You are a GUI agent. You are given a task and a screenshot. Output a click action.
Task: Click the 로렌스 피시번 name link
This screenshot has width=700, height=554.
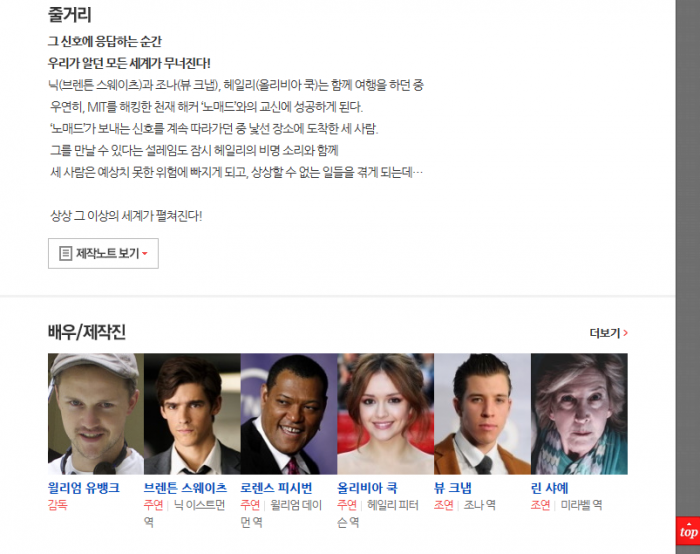click(x=276, y=488)
